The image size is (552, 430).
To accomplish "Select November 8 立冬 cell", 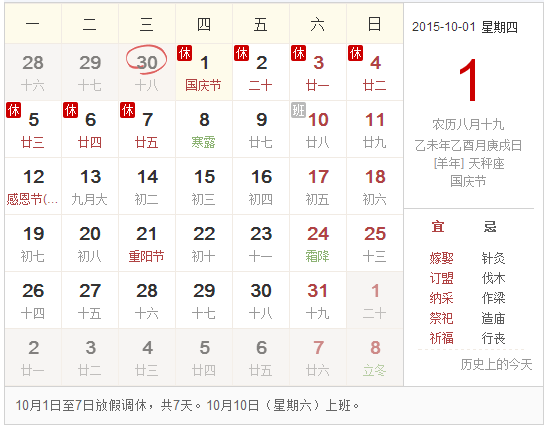I will (x=375, y=357).
